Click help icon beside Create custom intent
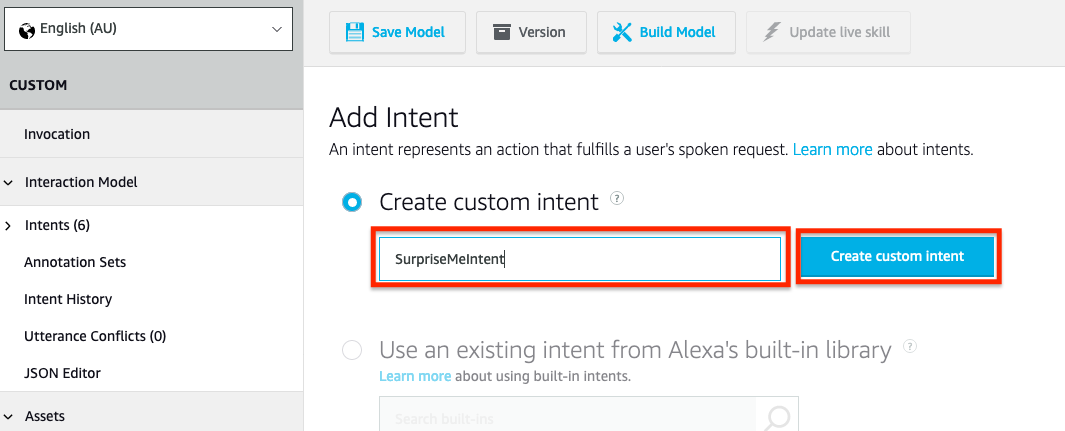Viewport: 1065px width, 431px height. click(x=616, y=199)
